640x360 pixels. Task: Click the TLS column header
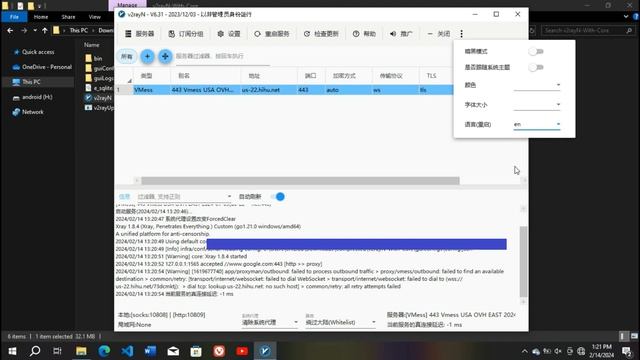[431, 76]
